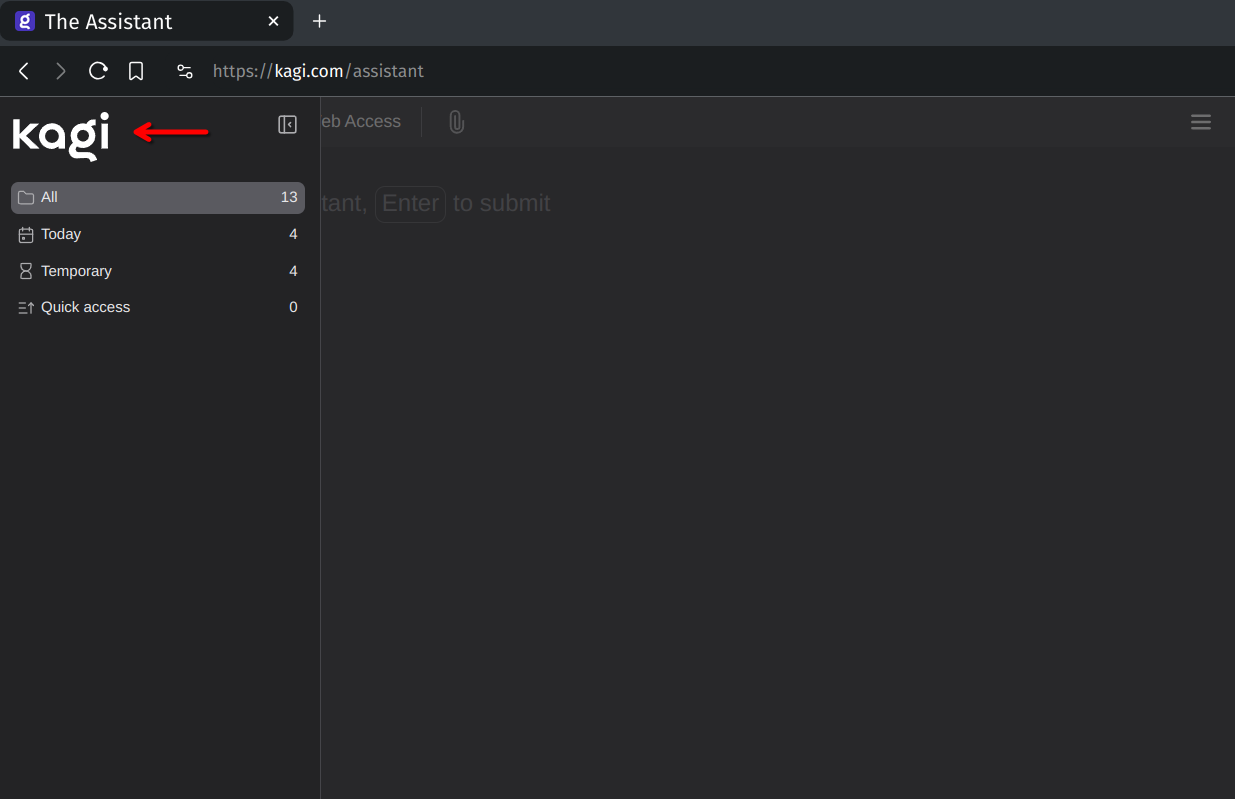Open the hamburger menu at top right
1235x799 pixels.
1200,122
